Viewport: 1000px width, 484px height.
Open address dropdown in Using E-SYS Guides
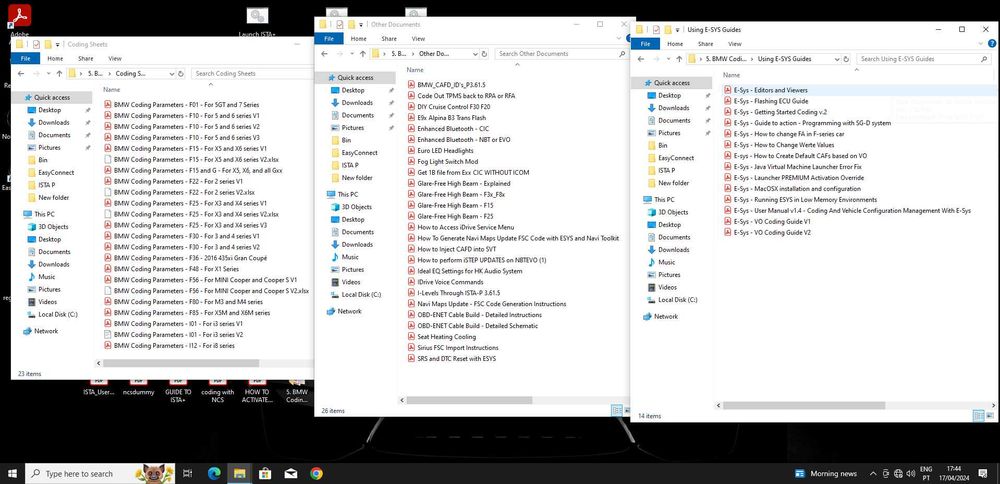837,59
